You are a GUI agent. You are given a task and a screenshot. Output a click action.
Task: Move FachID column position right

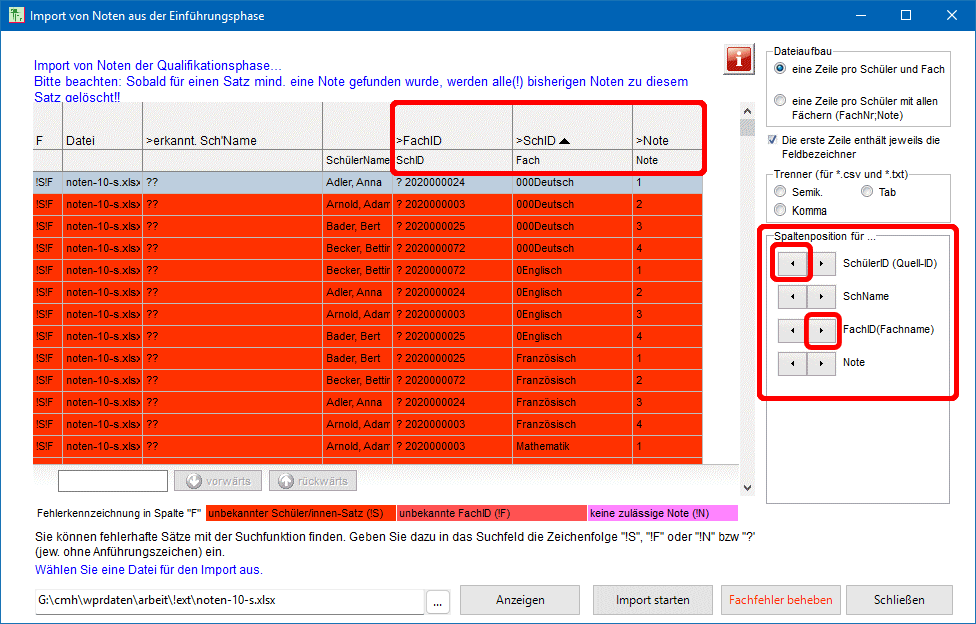822,330
